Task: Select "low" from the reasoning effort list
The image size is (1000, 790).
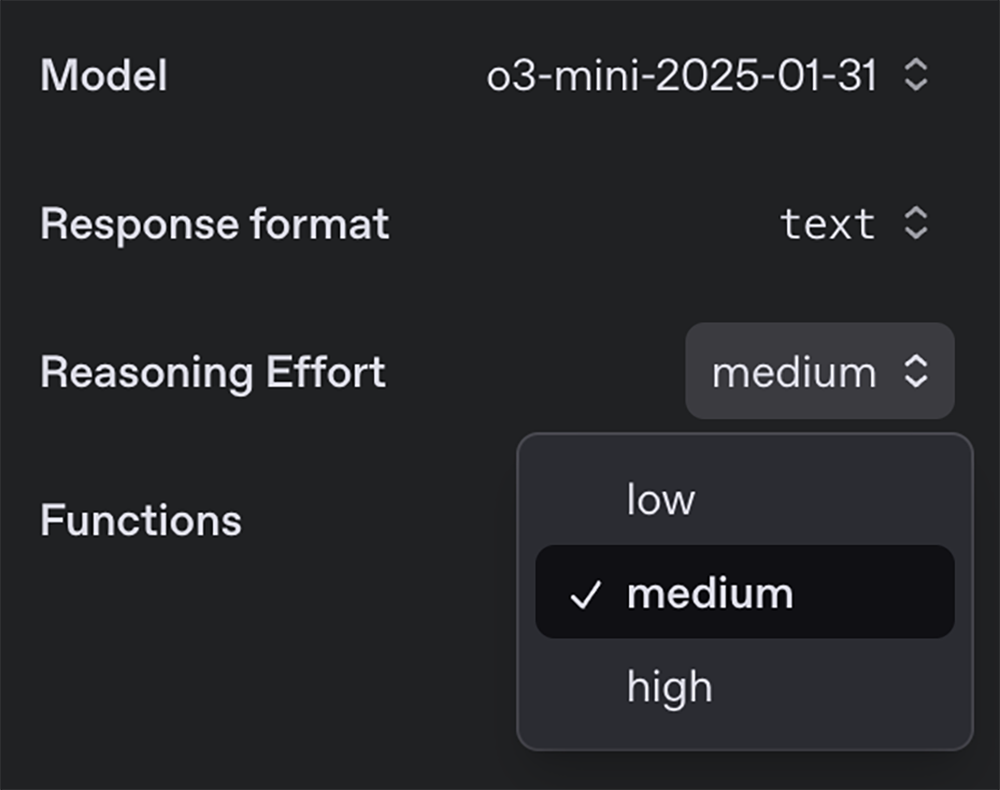Action: (x=660, y=499)
